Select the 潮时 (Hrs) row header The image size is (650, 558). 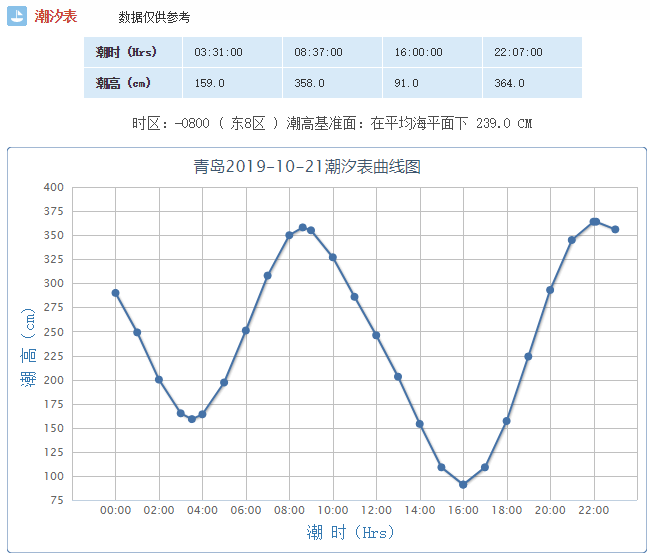tap(133, 52)
